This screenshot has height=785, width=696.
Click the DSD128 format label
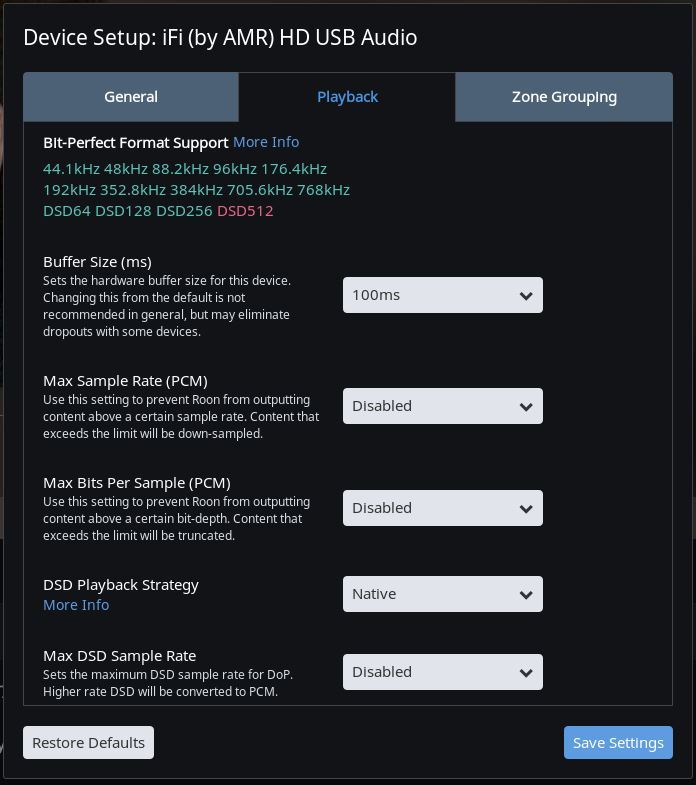[123, 211]
